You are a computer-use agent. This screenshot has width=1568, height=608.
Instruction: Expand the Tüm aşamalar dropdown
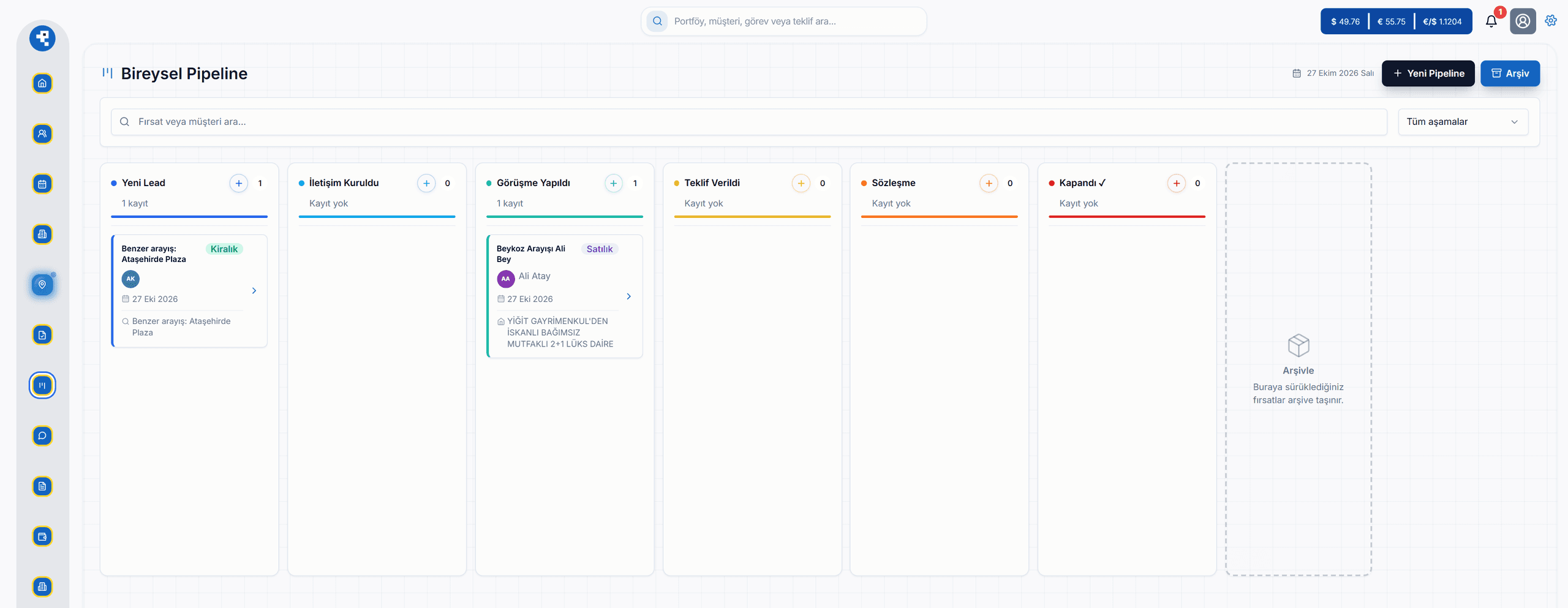[1463, 122]
